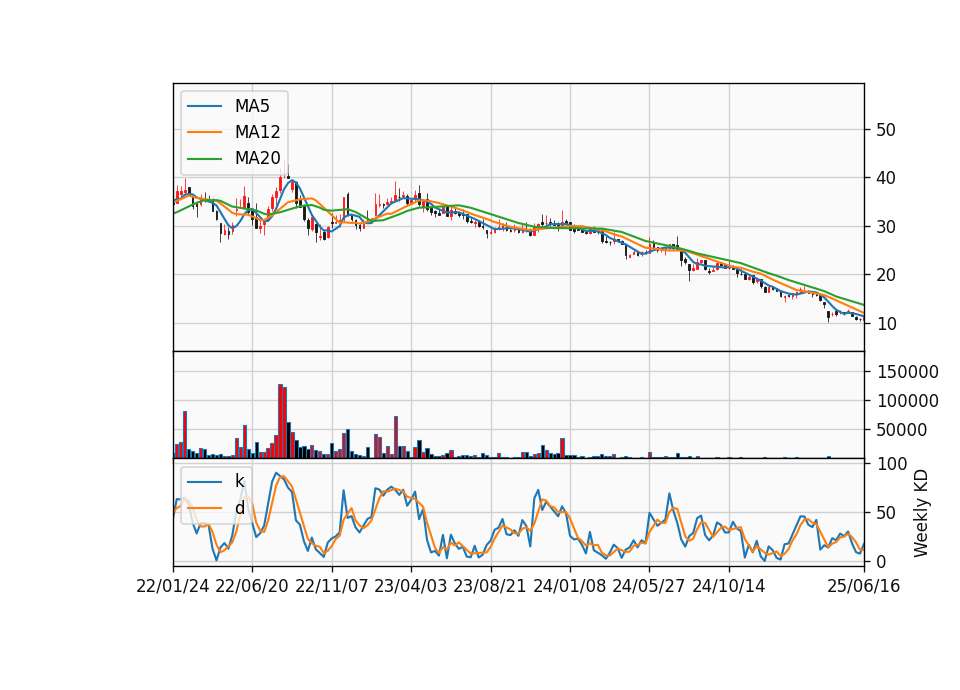Click the volume axis value 50000

pos(902,430)
